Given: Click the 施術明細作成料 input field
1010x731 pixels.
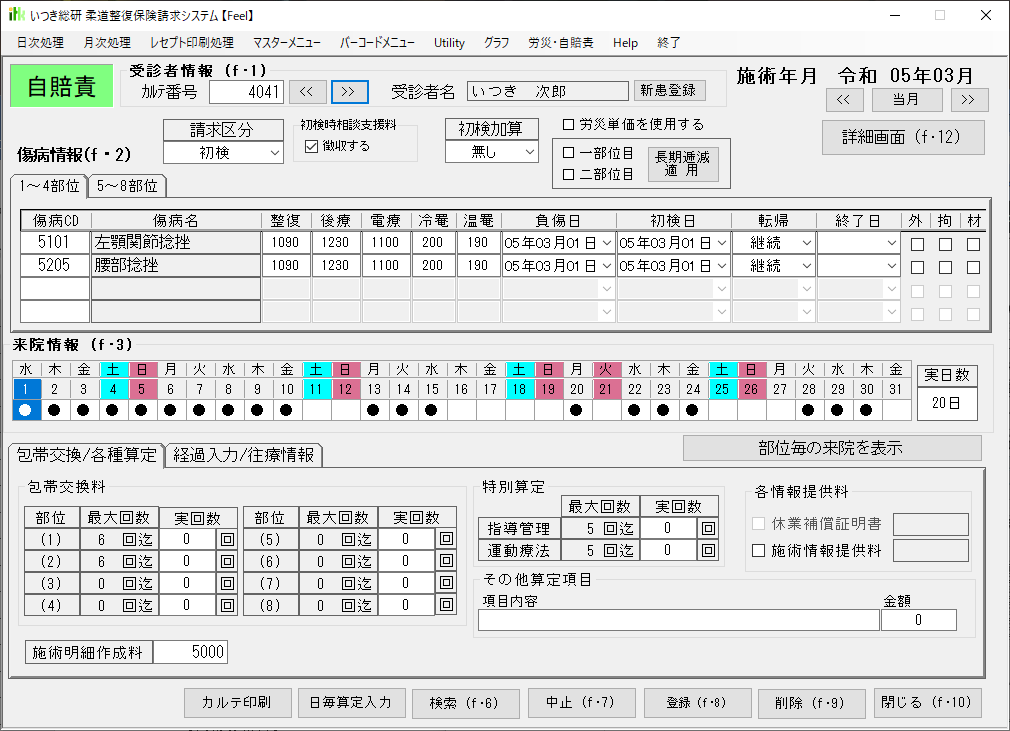Looking at the screenshot, I should click(x=190, y=653).
